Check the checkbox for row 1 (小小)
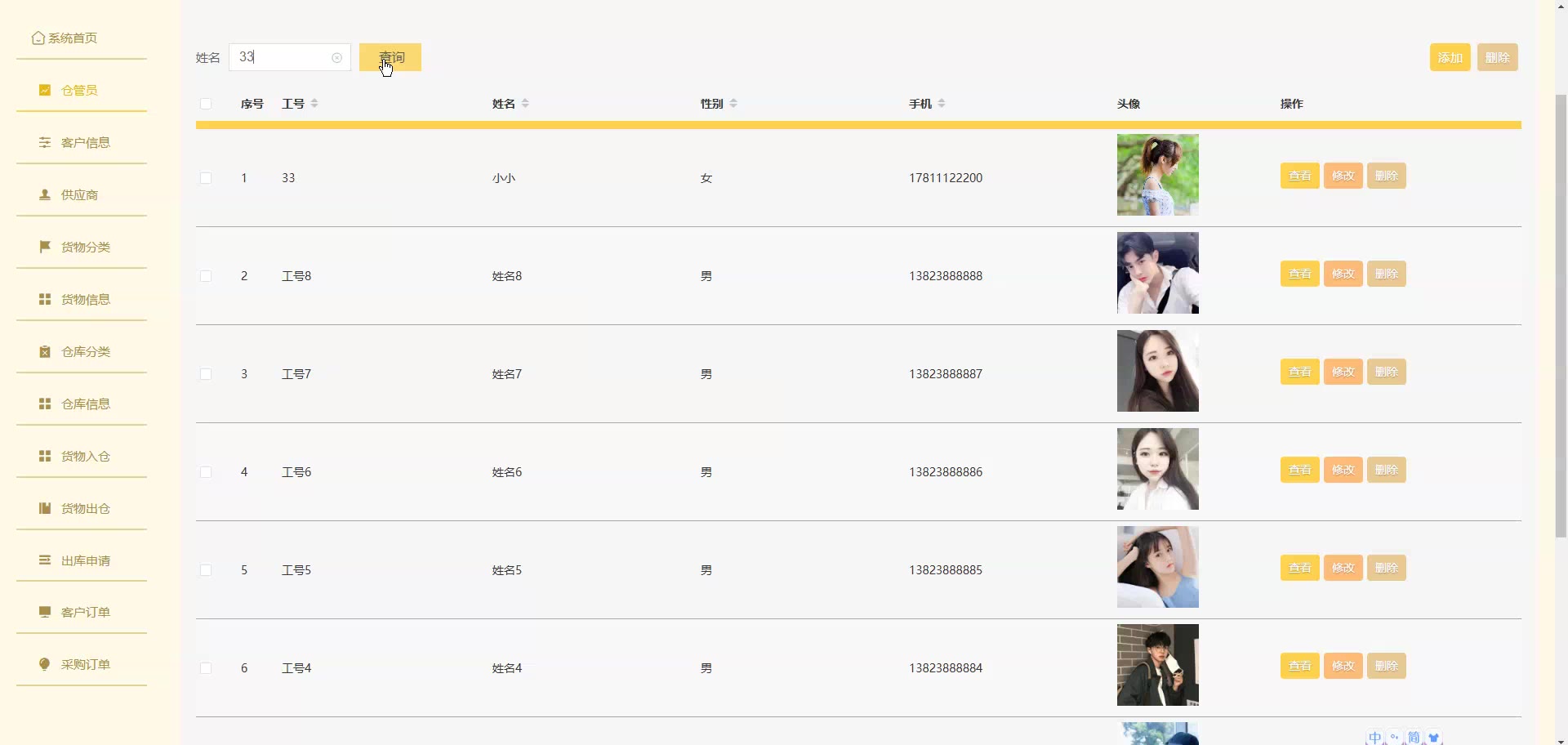This screenshot has width=1568, height=745. click(206, 178)
